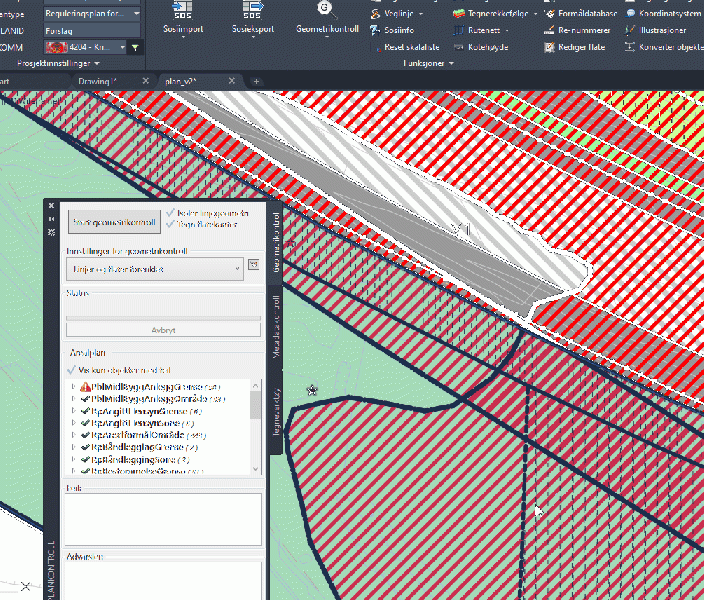
Task: Toggle auto-hide on the palette
Action: [52, 219]
